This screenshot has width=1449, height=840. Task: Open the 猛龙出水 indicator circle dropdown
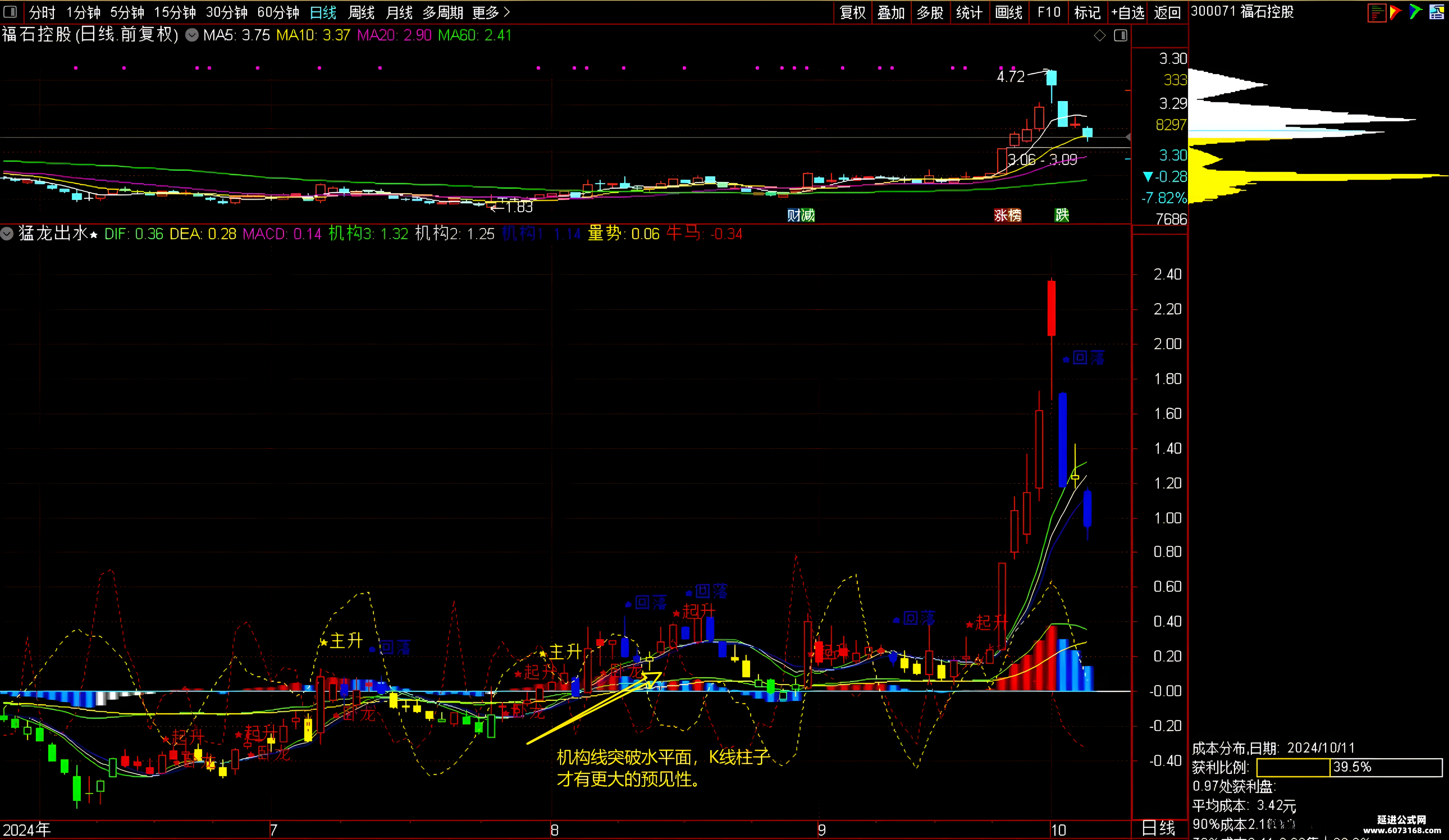(x=7, y=234)
